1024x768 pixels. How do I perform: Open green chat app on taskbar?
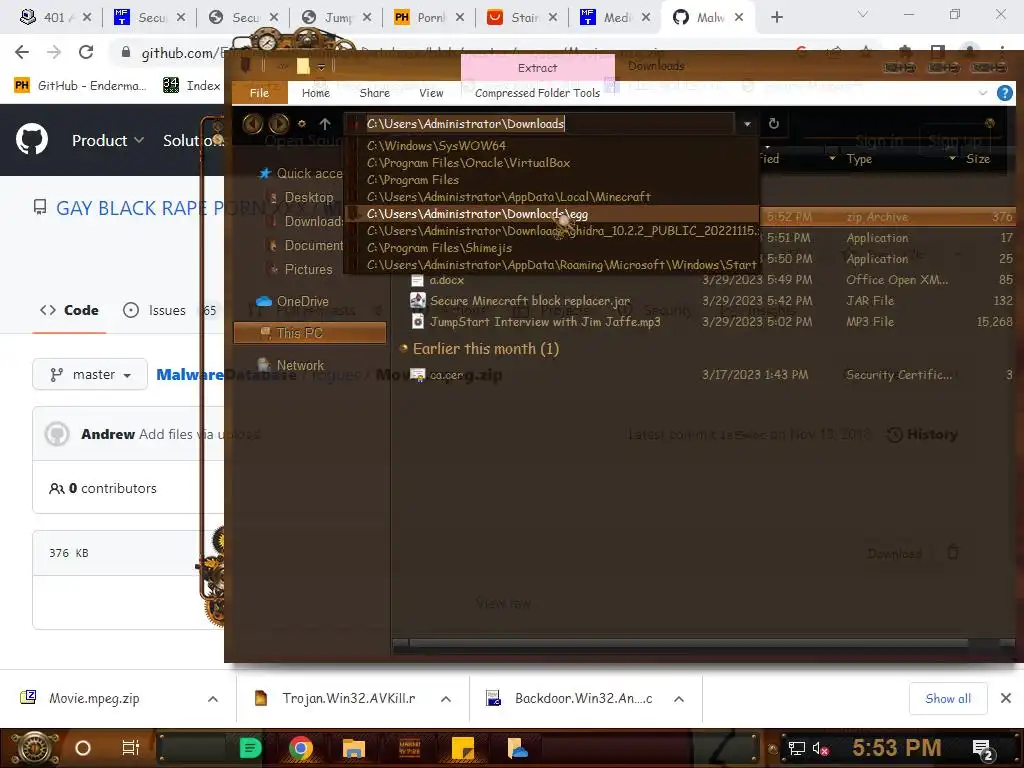point(250,748)
